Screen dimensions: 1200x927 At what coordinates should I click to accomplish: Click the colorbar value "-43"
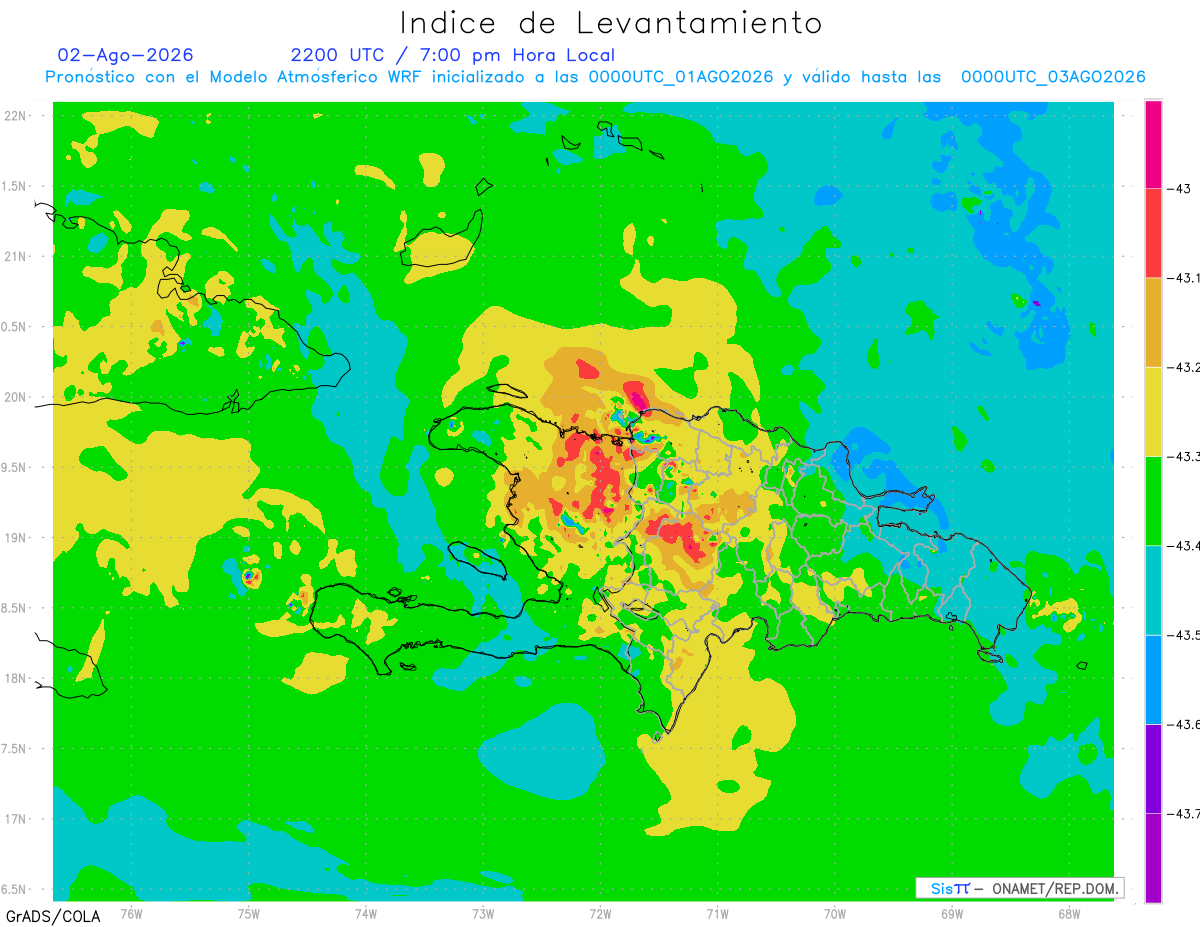pos(1181,188)
